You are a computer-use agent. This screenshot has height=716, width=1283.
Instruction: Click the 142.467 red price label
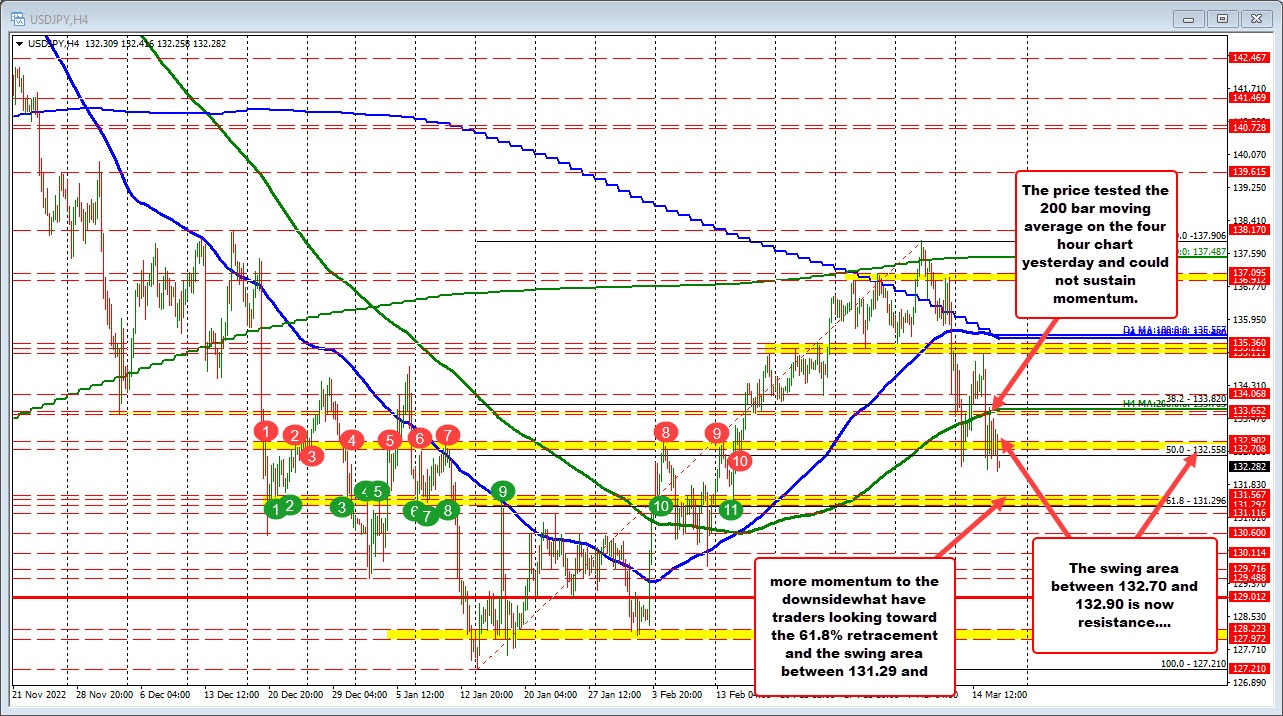coord(1247,59)
